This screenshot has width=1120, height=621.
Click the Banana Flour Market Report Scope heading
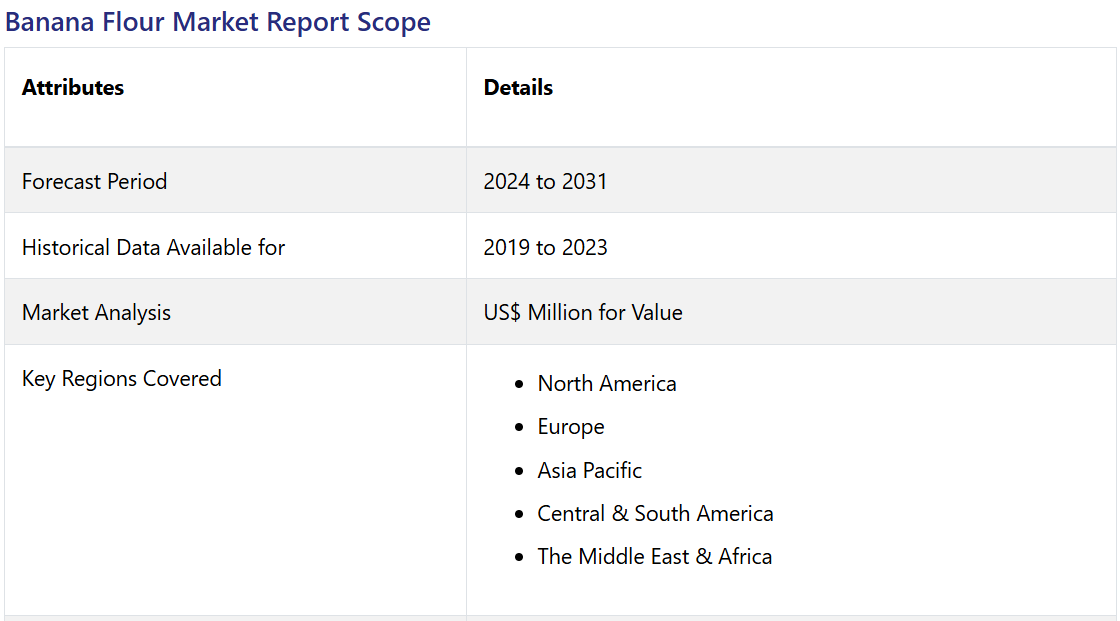pos(218,22)
